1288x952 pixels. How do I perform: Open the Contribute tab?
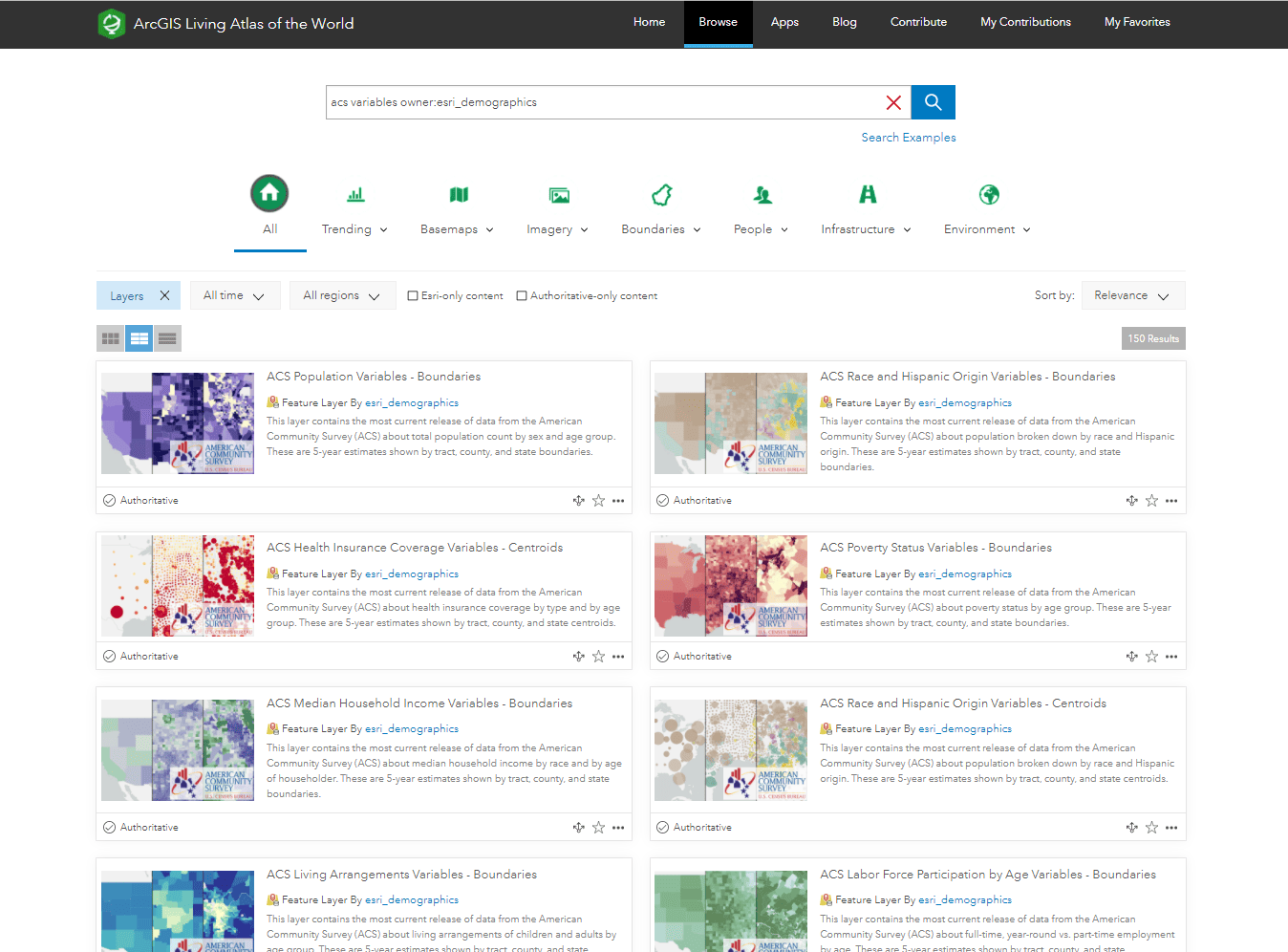[x=918, y=23]
